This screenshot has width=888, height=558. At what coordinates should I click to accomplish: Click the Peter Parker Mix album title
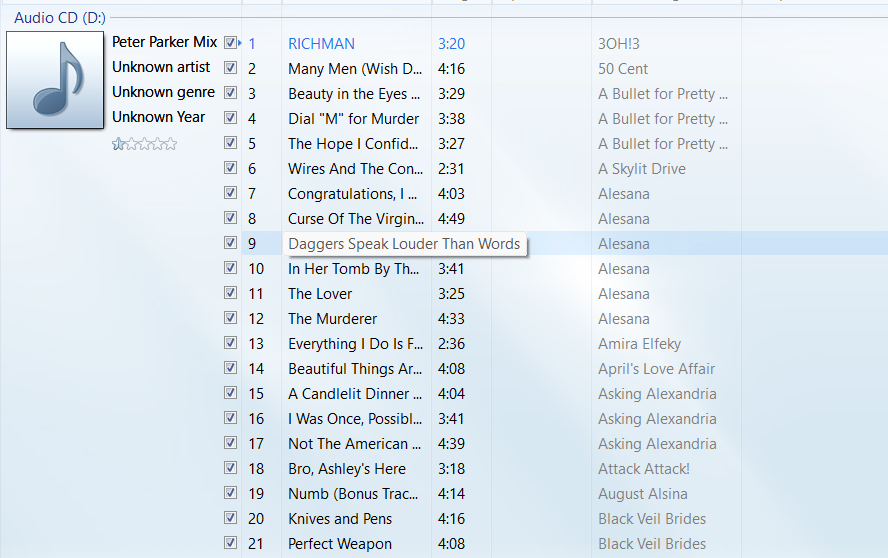click(x=164, y=42)
